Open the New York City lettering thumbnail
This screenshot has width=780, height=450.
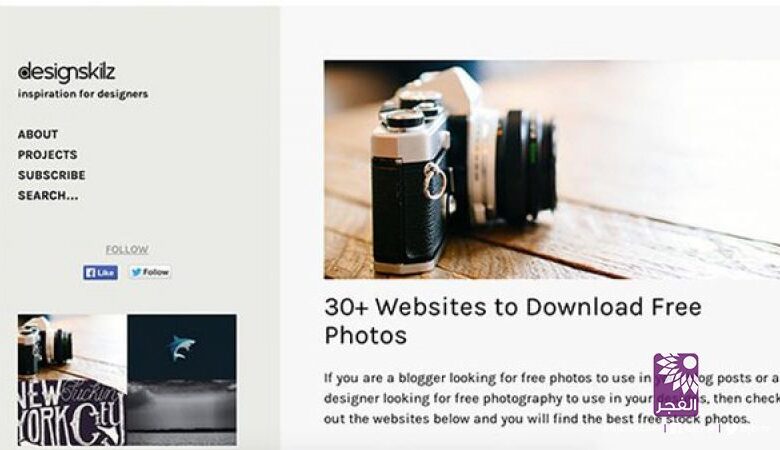click(73, 413)
